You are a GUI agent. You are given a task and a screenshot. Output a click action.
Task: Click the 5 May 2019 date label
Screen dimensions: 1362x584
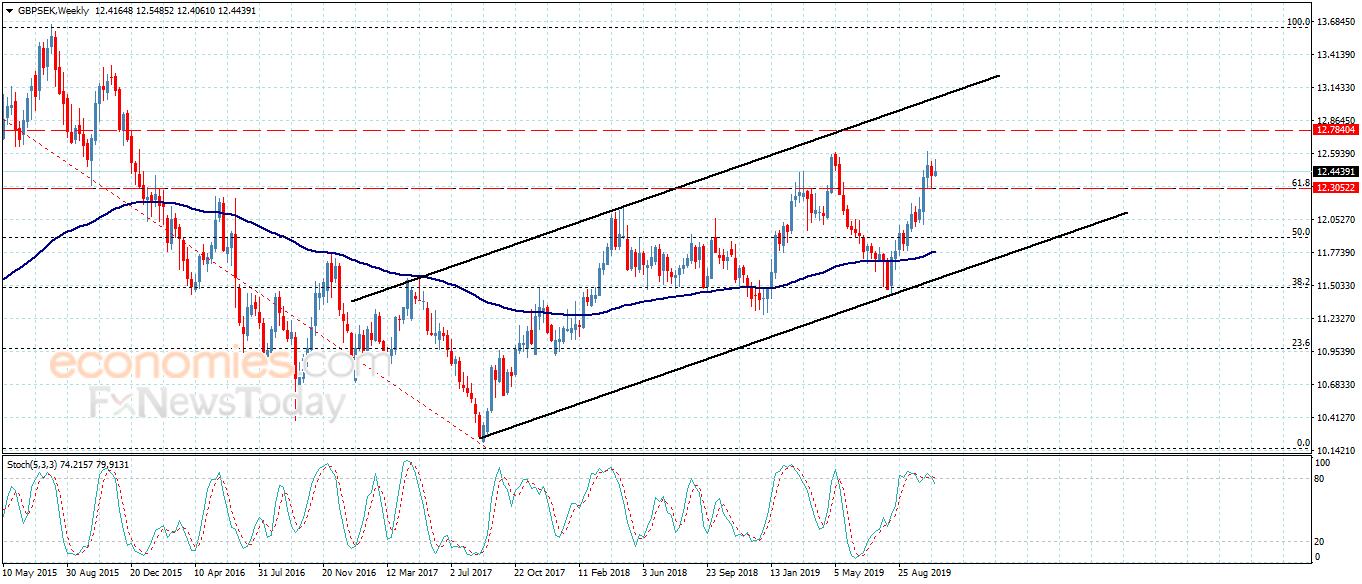tap(857, 573)
